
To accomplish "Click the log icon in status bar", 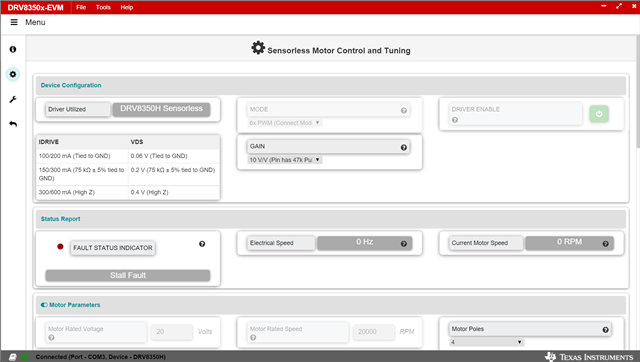I will coord(13,357).
